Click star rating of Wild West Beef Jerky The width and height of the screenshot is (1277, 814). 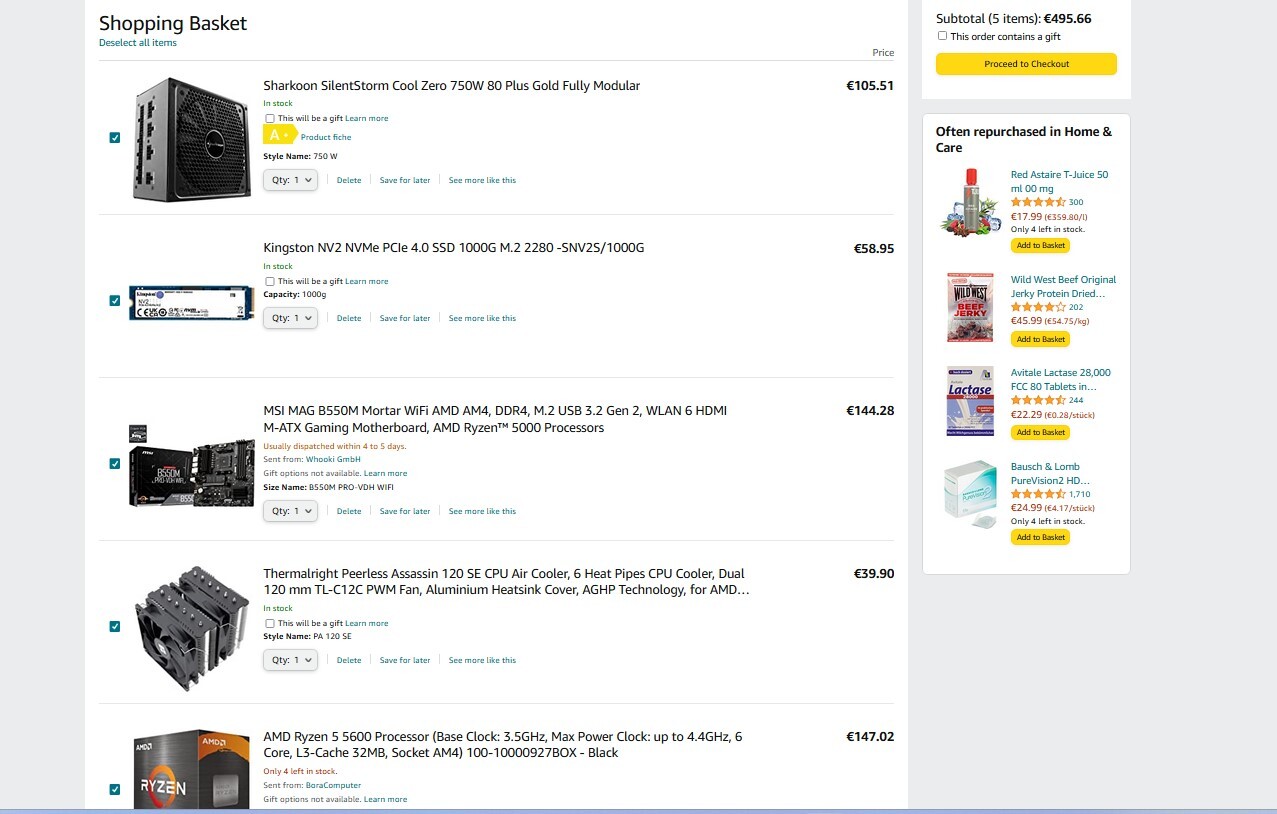click(x=1038, y=307)
